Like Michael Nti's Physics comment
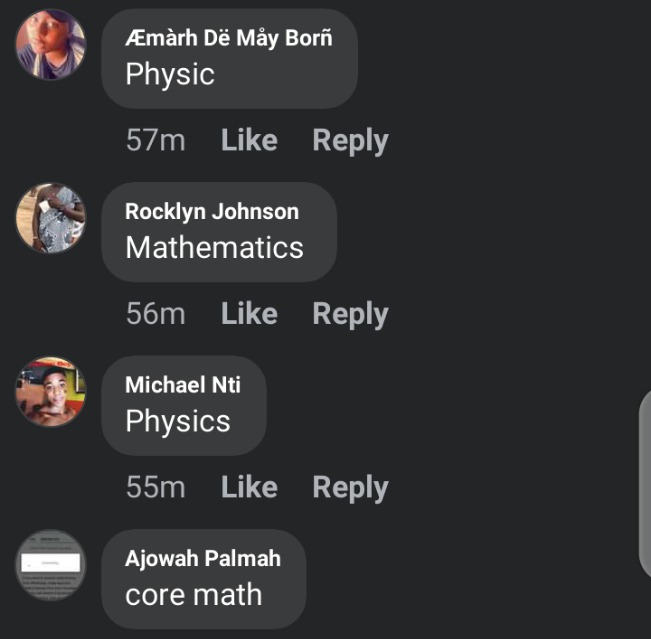 click(249, 487)
